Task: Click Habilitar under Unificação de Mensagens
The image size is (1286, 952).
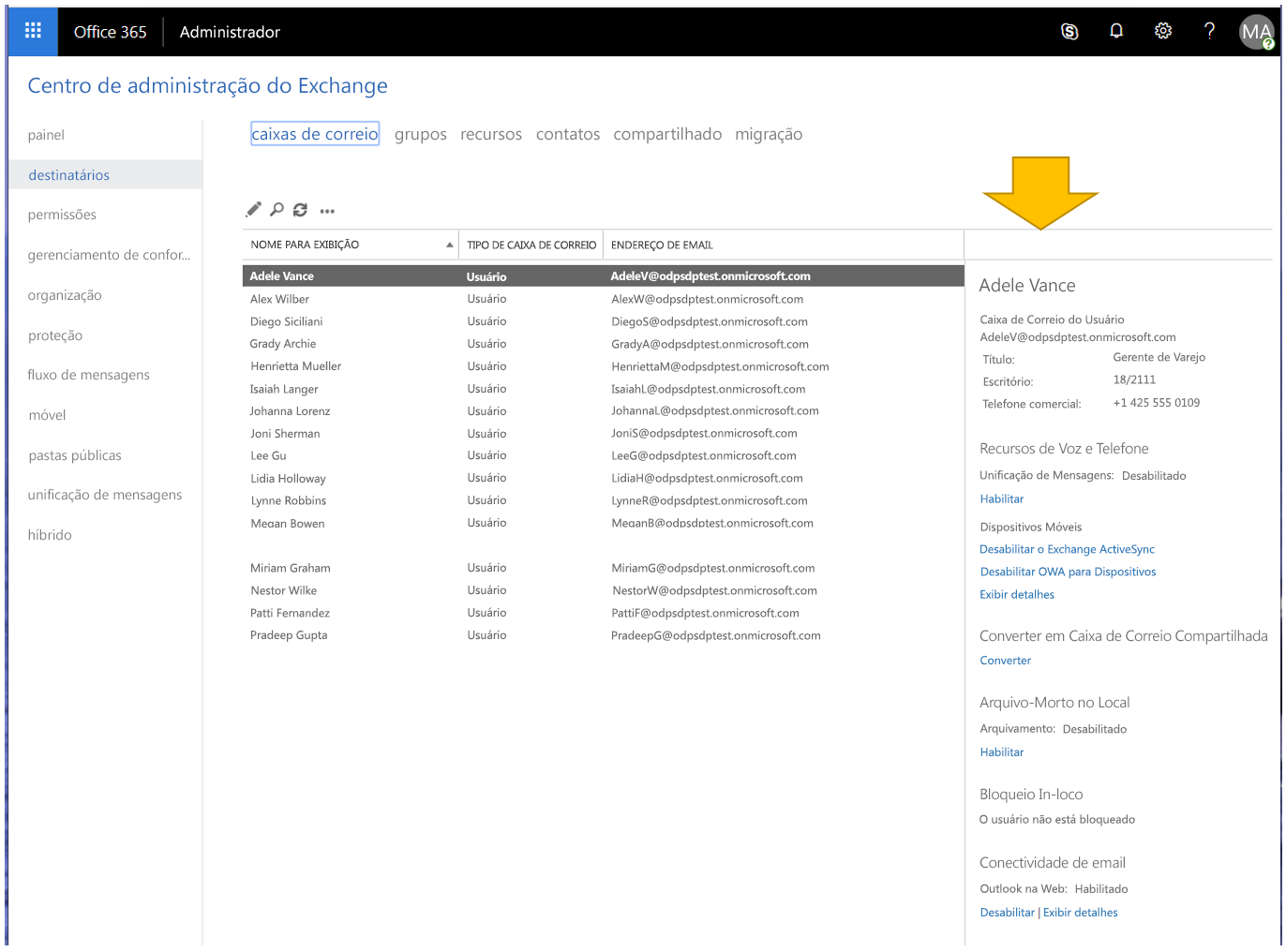Action: 1001,498
